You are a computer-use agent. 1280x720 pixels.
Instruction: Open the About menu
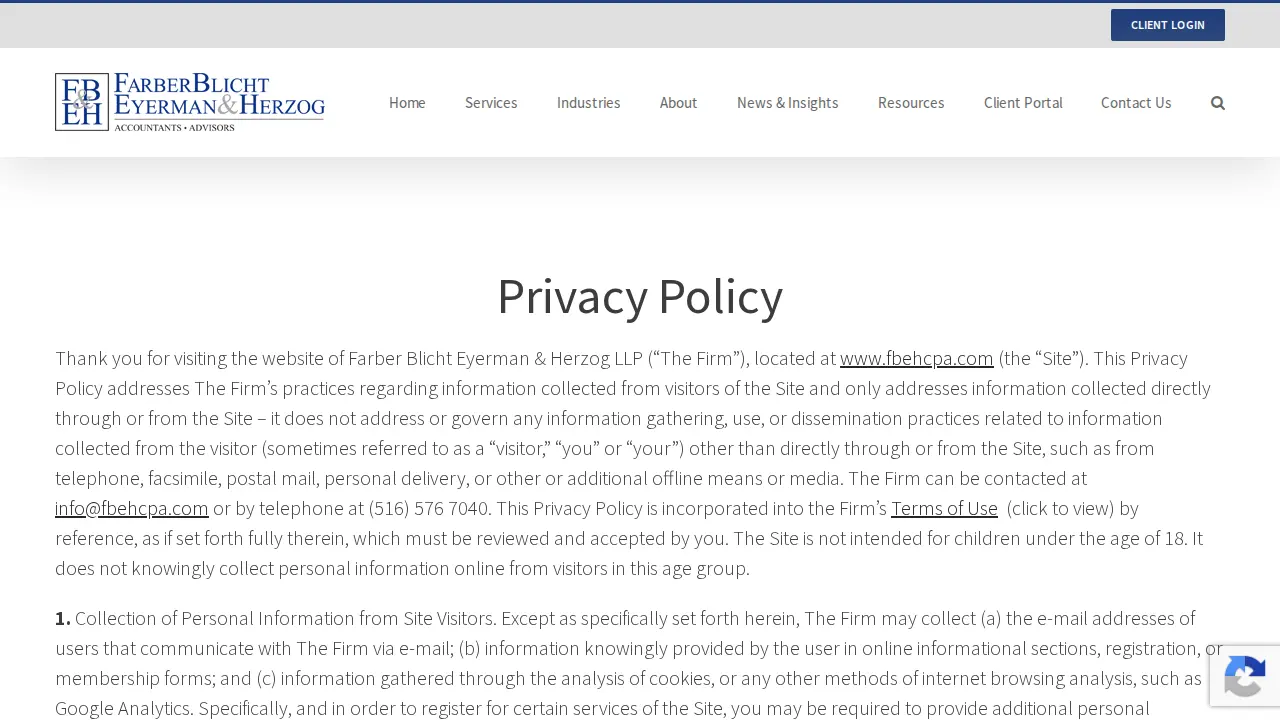point(678,103)
